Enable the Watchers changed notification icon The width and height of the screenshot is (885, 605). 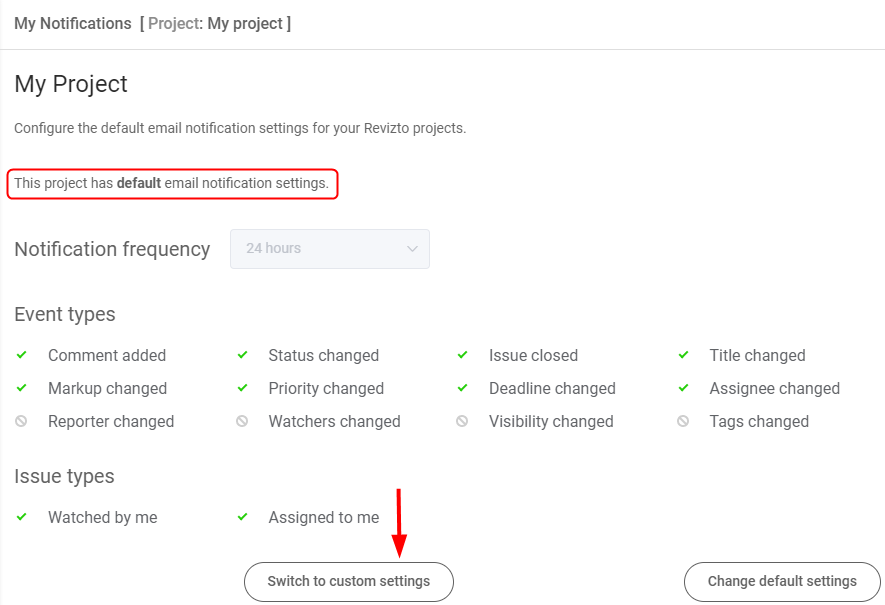pos(241,421)
